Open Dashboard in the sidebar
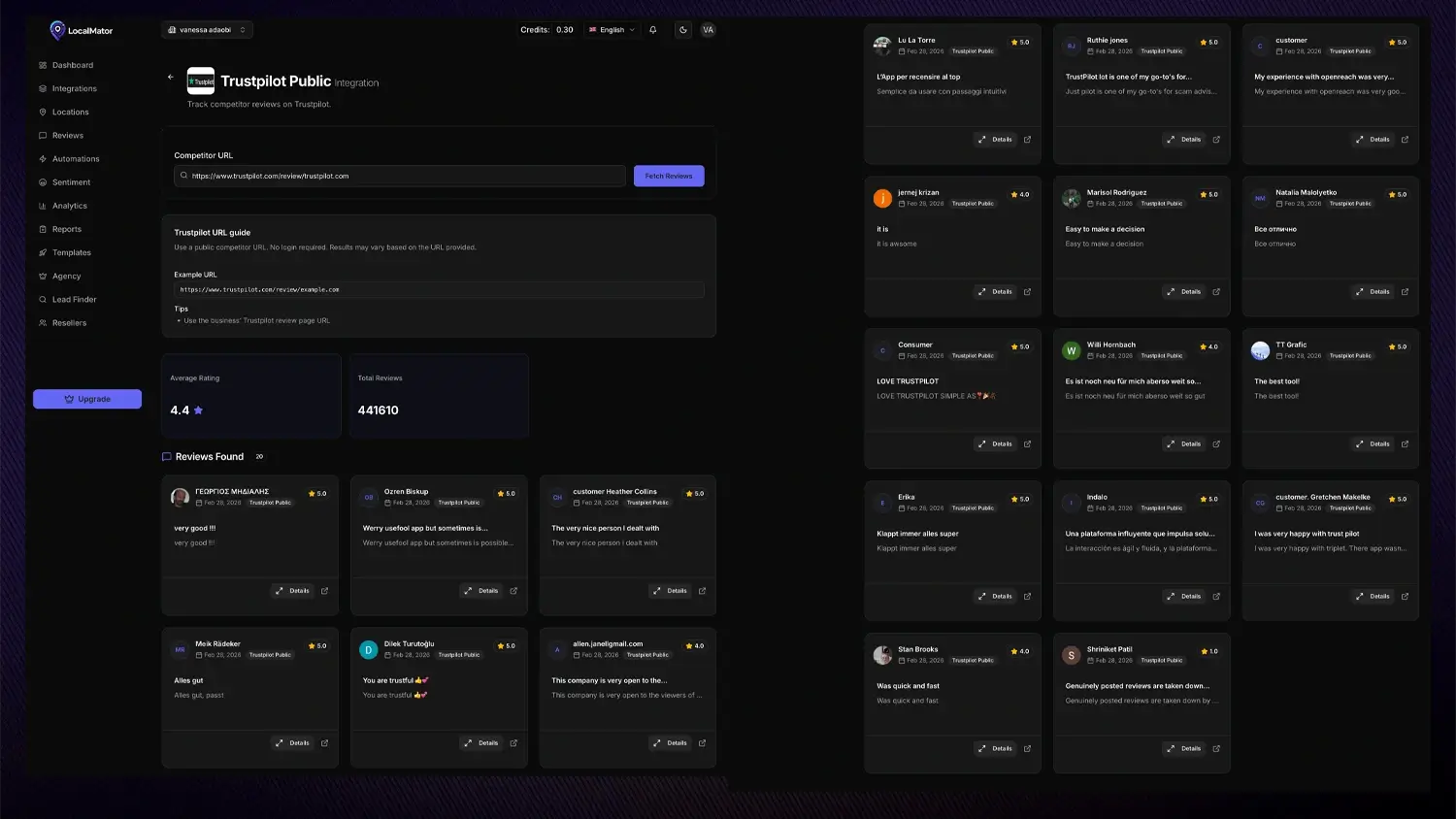 tap(66, 65)
